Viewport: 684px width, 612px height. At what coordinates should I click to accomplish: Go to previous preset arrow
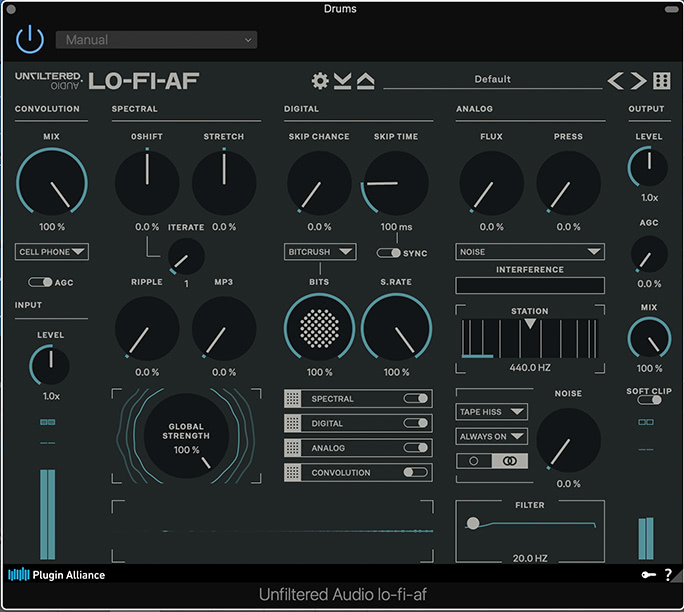click(616, 81)
